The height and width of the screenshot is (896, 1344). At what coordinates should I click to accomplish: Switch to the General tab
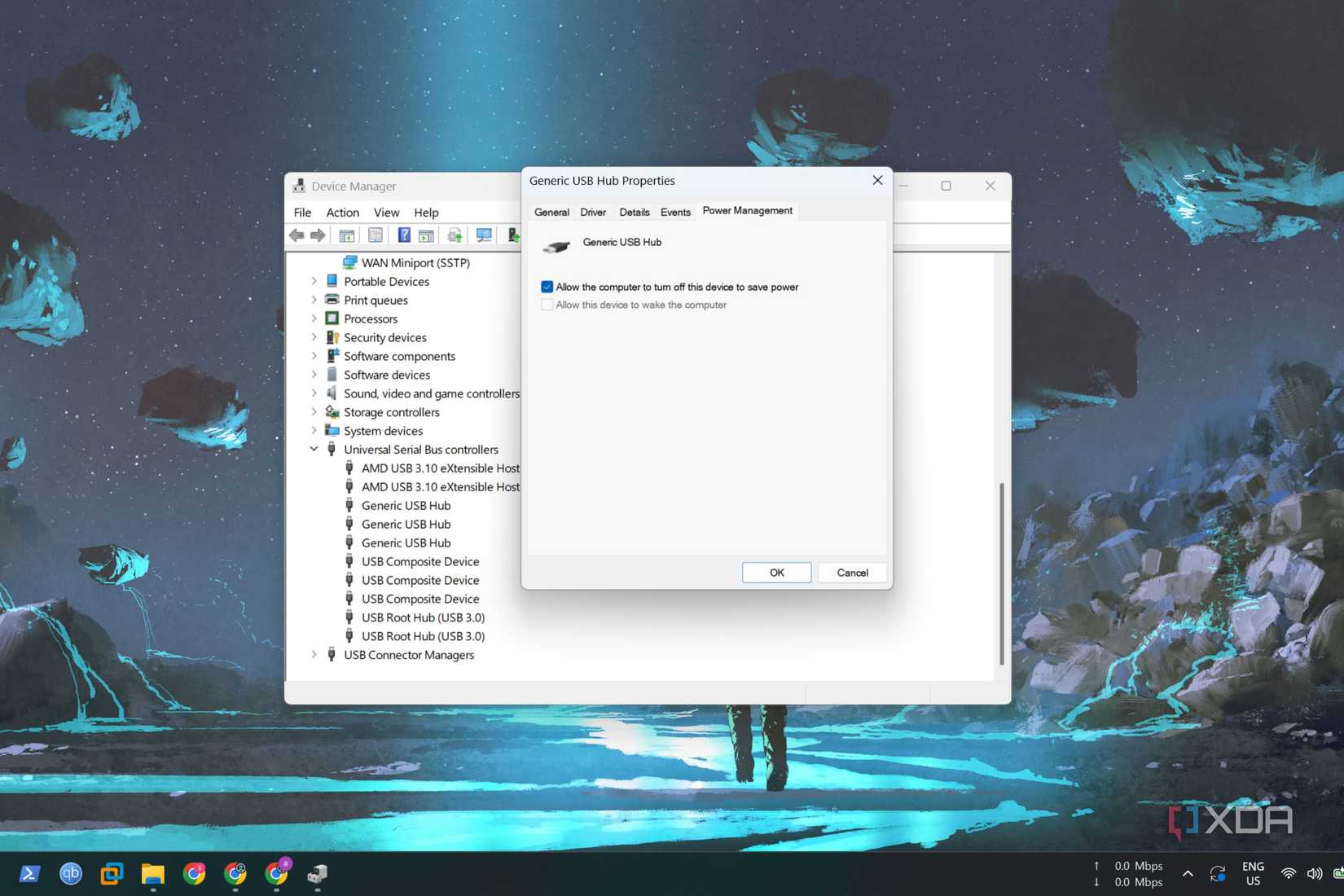[551, 212]
